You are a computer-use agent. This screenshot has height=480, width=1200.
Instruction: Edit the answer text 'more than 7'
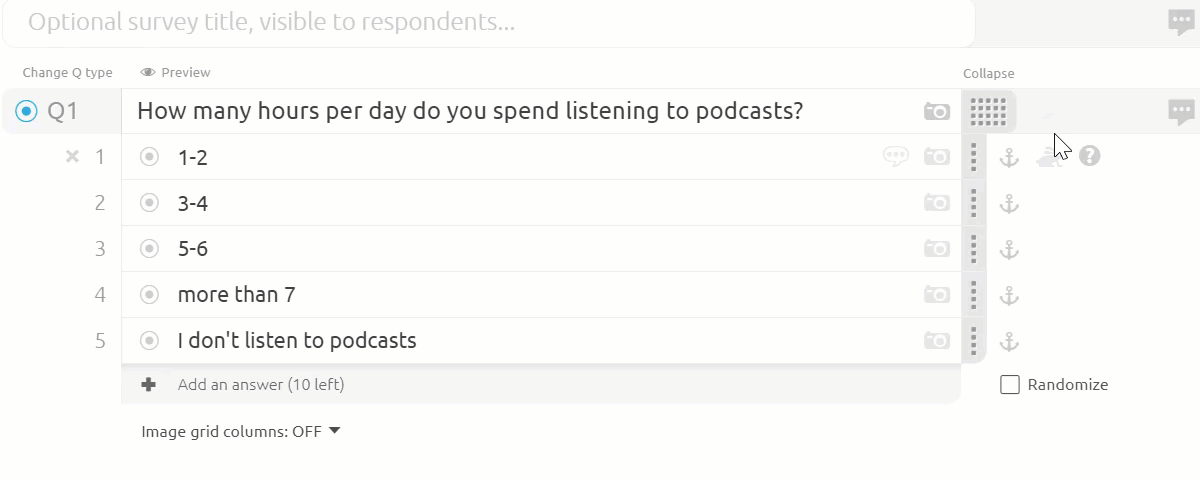[x=236, y=295]
